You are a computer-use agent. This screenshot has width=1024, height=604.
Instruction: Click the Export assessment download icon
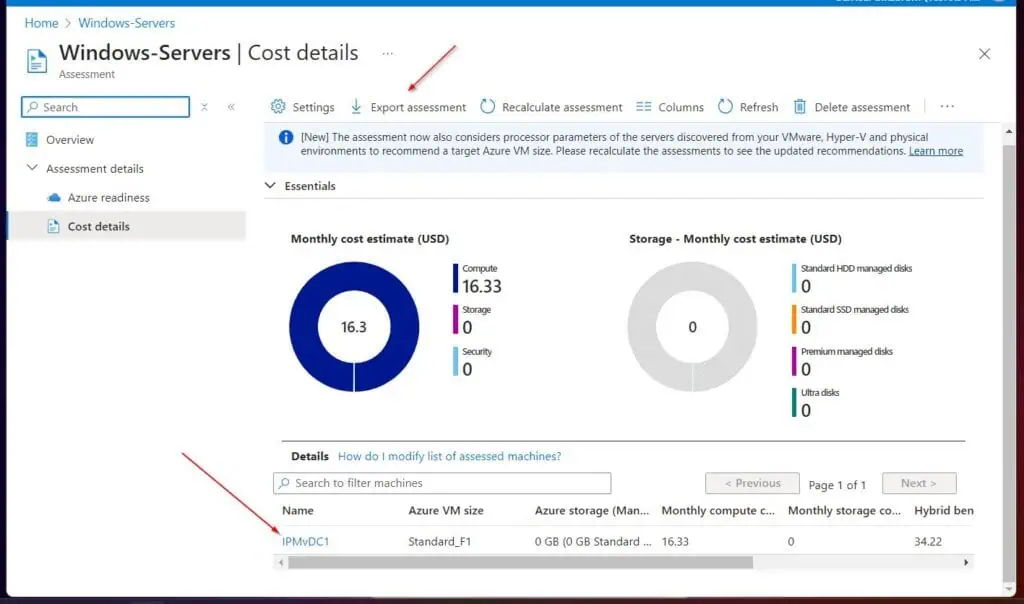[356, 106]
